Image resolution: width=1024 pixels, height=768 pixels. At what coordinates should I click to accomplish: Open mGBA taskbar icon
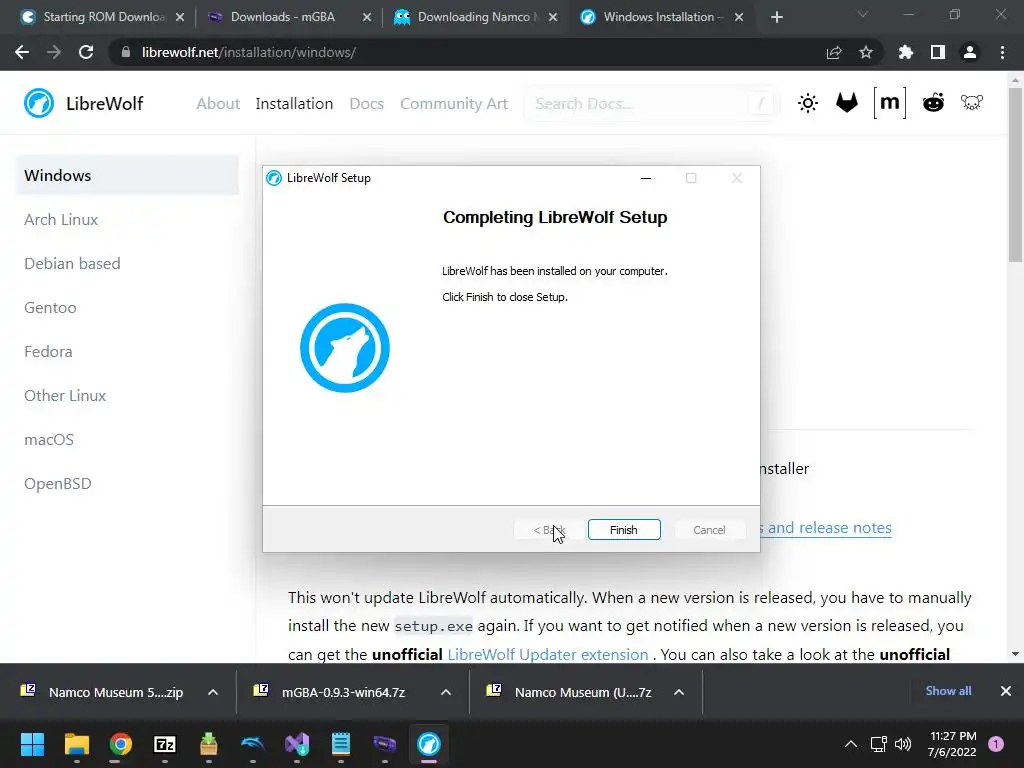pyautogui.click(x=385, y=744)
